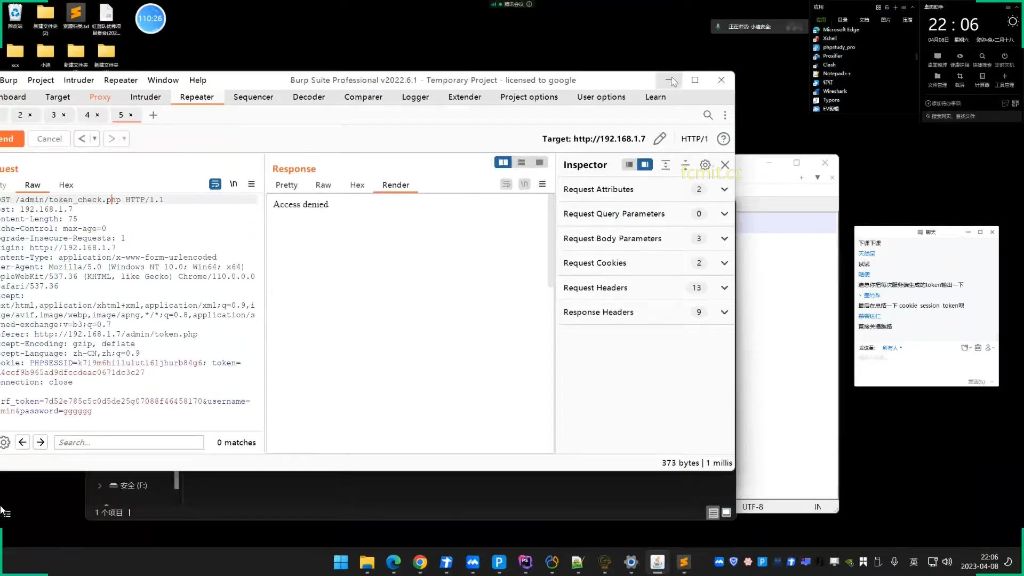Screen dimensions: 1024x576
Task: Click the Send button
Action: click(10, 138)
